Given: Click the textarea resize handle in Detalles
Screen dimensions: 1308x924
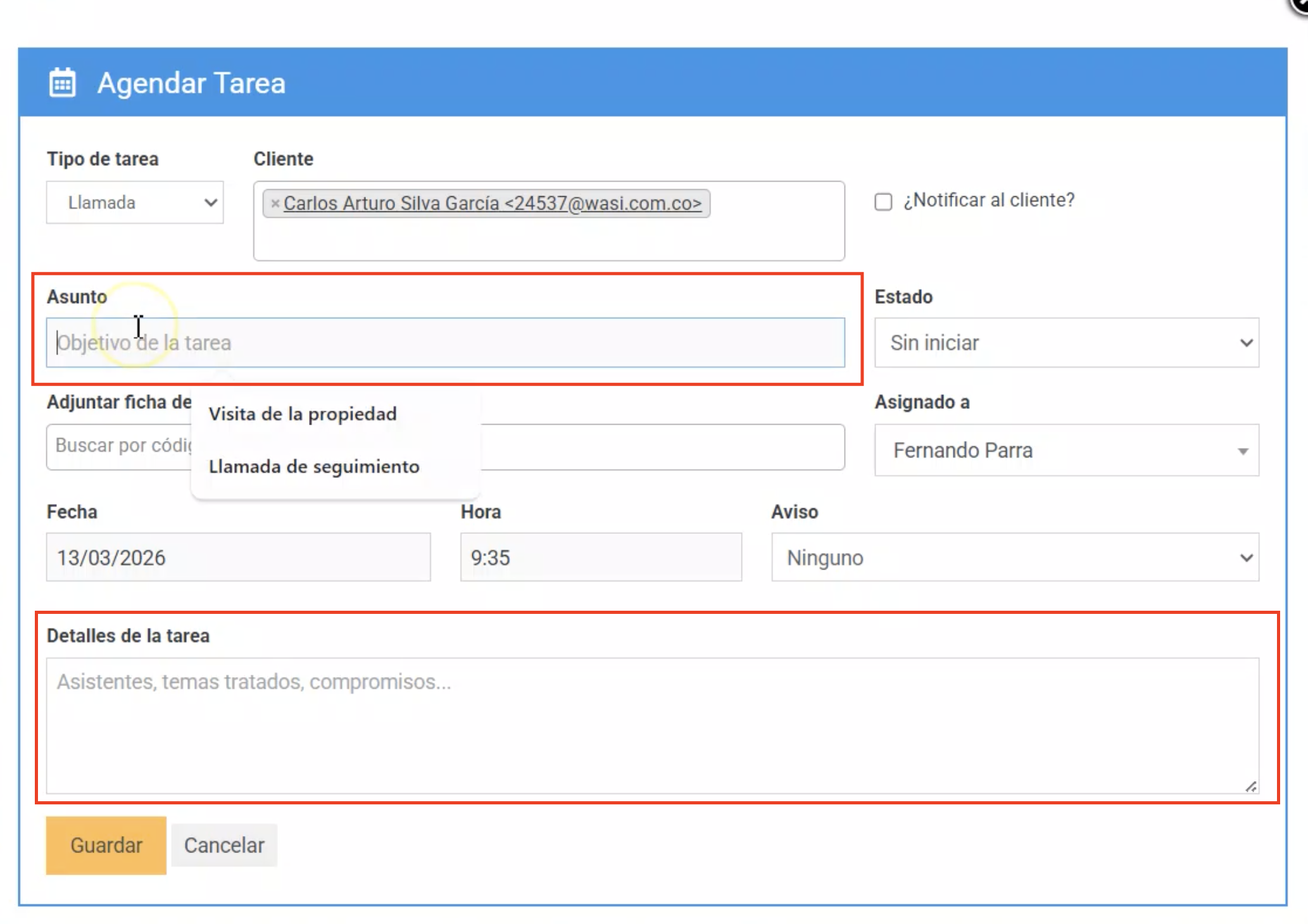Looking at the screenshot, I should pos(1251,787).
